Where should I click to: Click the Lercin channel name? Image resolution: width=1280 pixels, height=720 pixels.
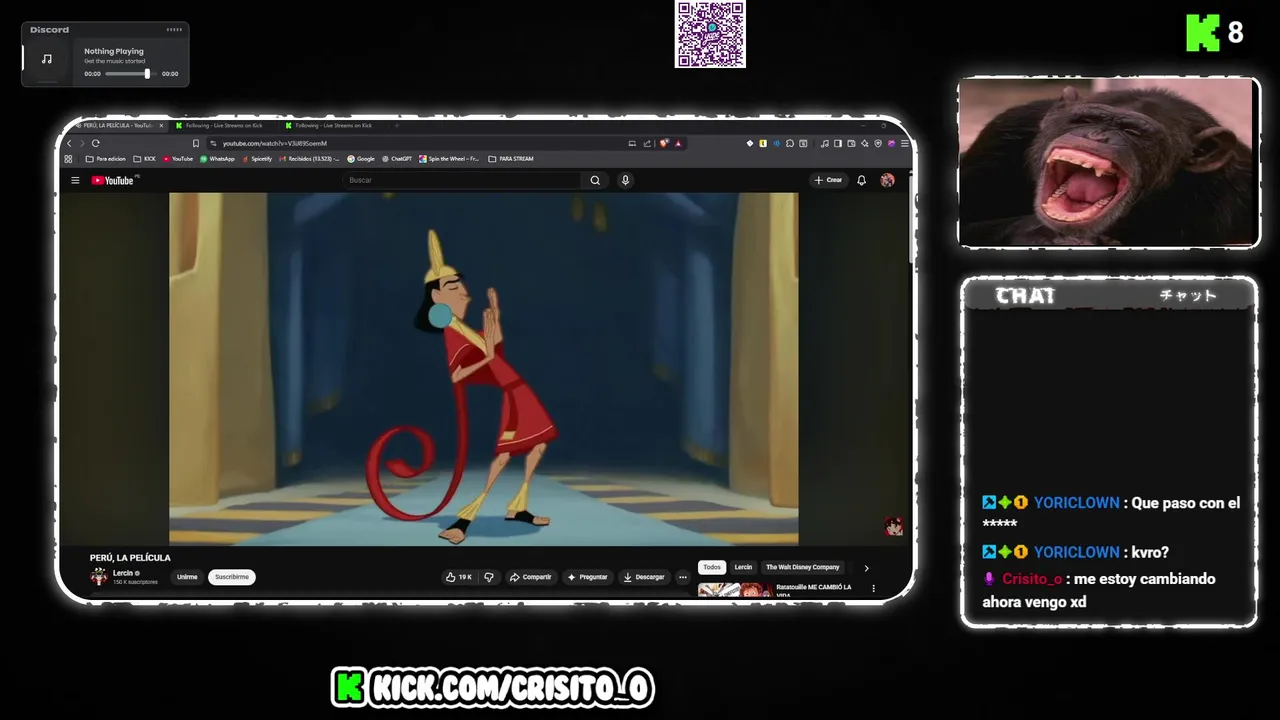pyautogui.click(x=123, y=573)
